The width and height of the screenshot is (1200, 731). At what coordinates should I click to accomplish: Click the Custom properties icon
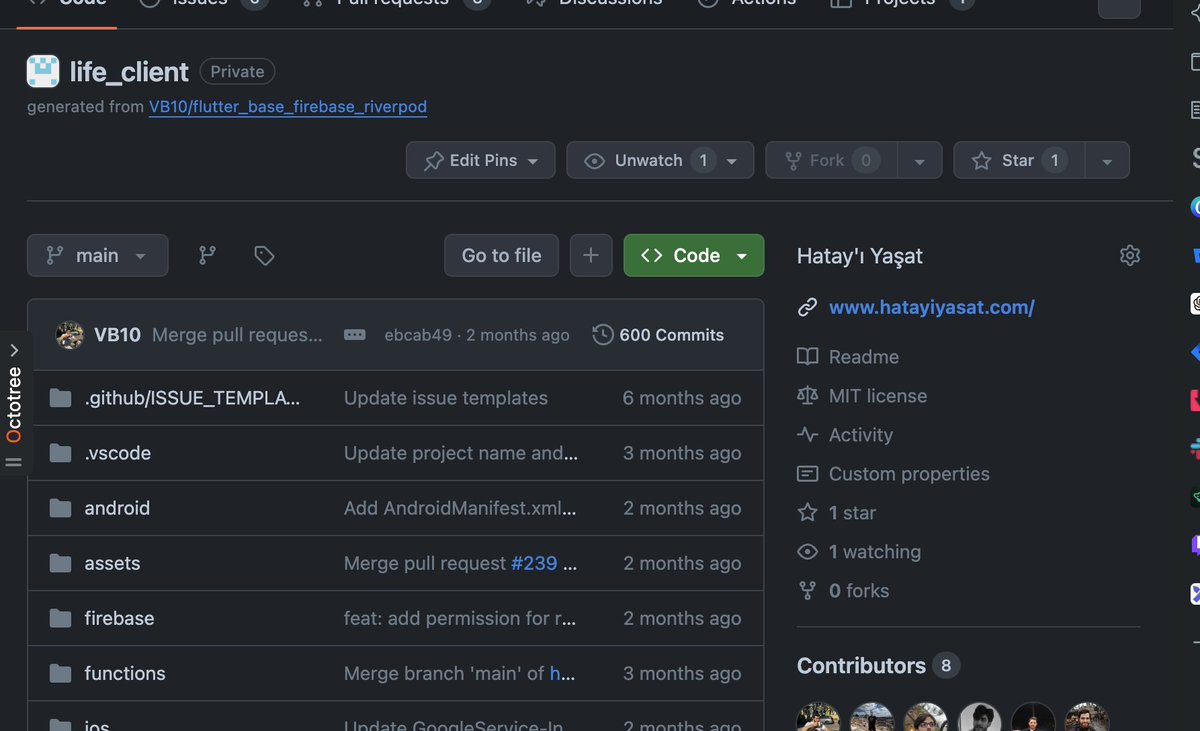pyautogui.click(x=808, y=473)
